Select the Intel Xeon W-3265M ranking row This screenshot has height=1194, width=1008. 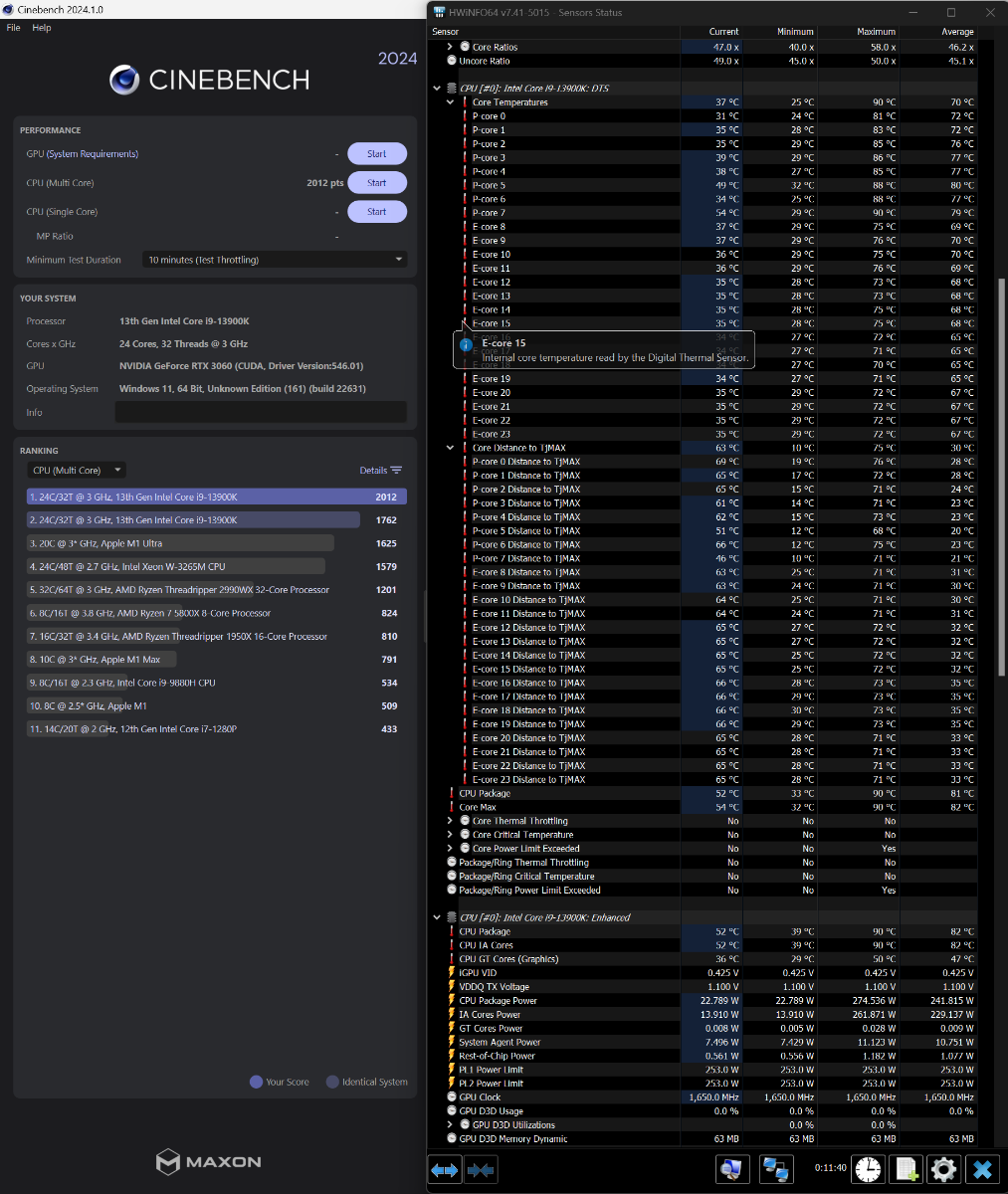point(216,567)
